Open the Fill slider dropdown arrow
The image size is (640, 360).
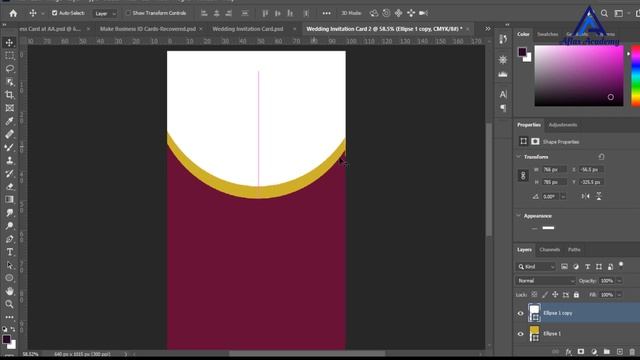tap(620, 295)
